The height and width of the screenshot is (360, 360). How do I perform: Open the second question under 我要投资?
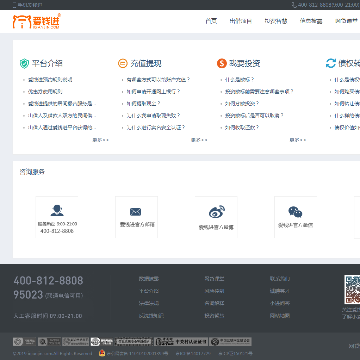[259, 92]
